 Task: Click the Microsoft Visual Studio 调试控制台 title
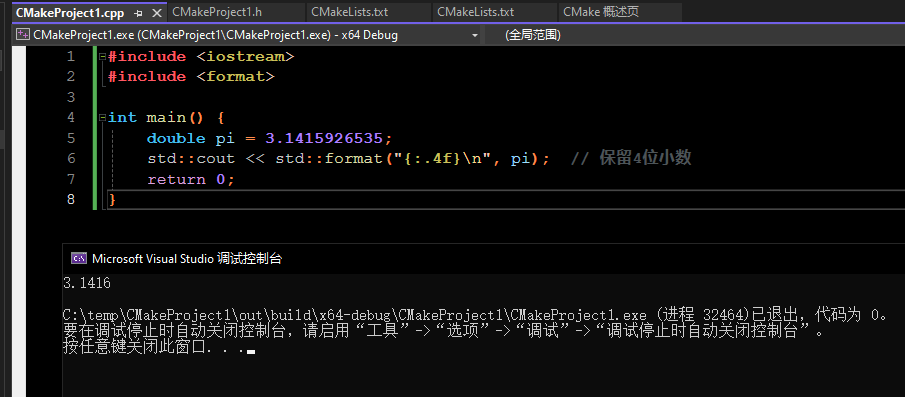tap(187, 258)
